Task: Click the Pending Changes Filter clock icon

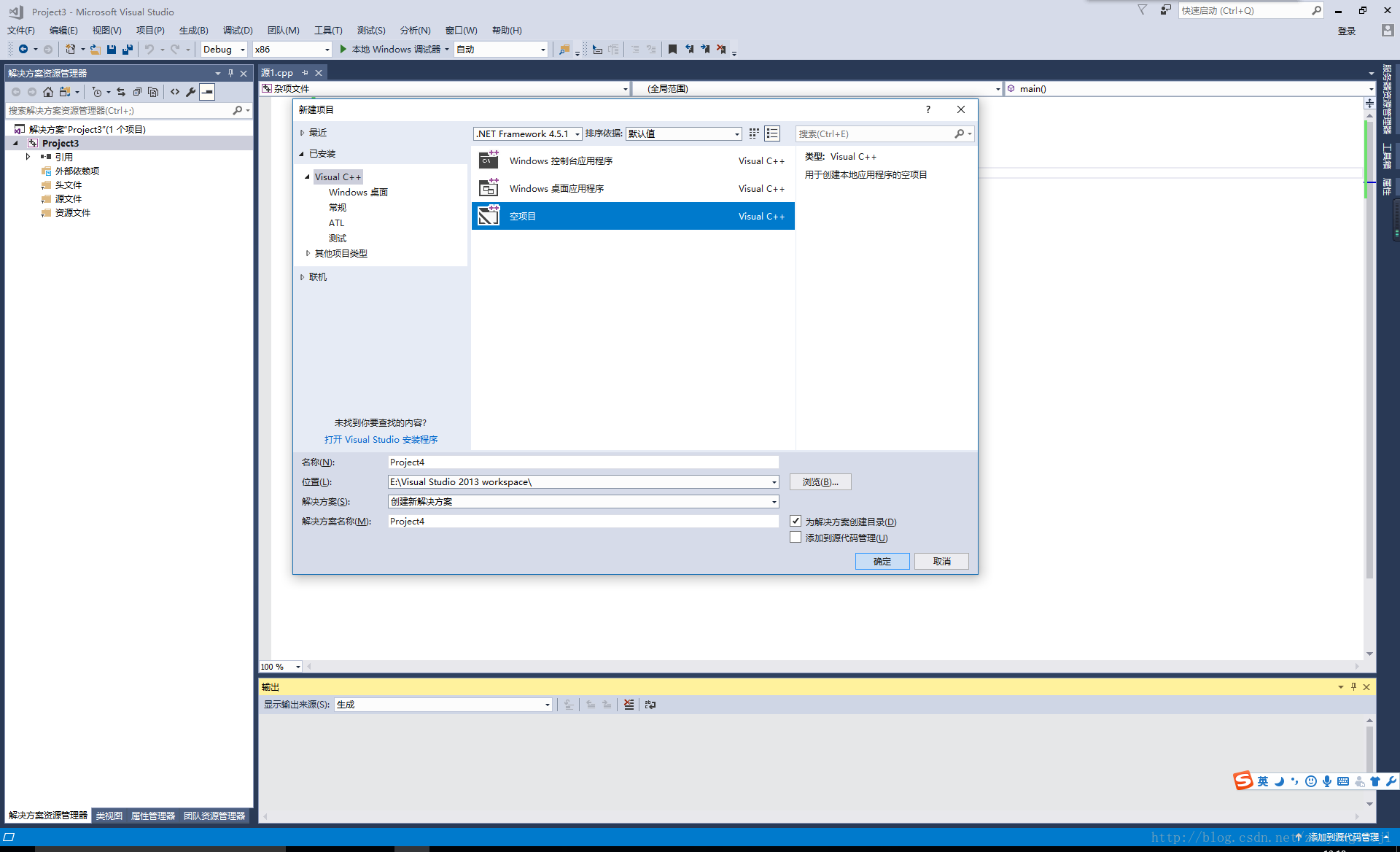Action: pos(96,92)
